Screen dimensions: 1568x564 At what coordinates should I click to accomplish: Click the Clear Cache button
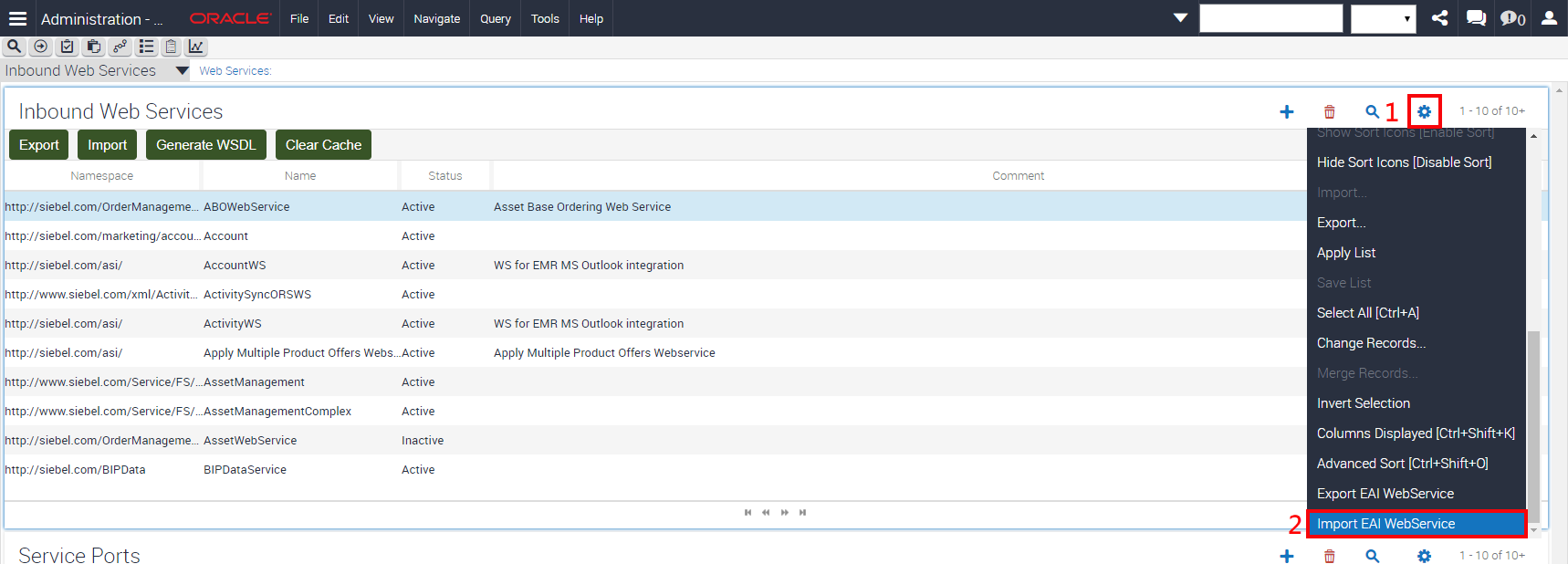(323, 145)
